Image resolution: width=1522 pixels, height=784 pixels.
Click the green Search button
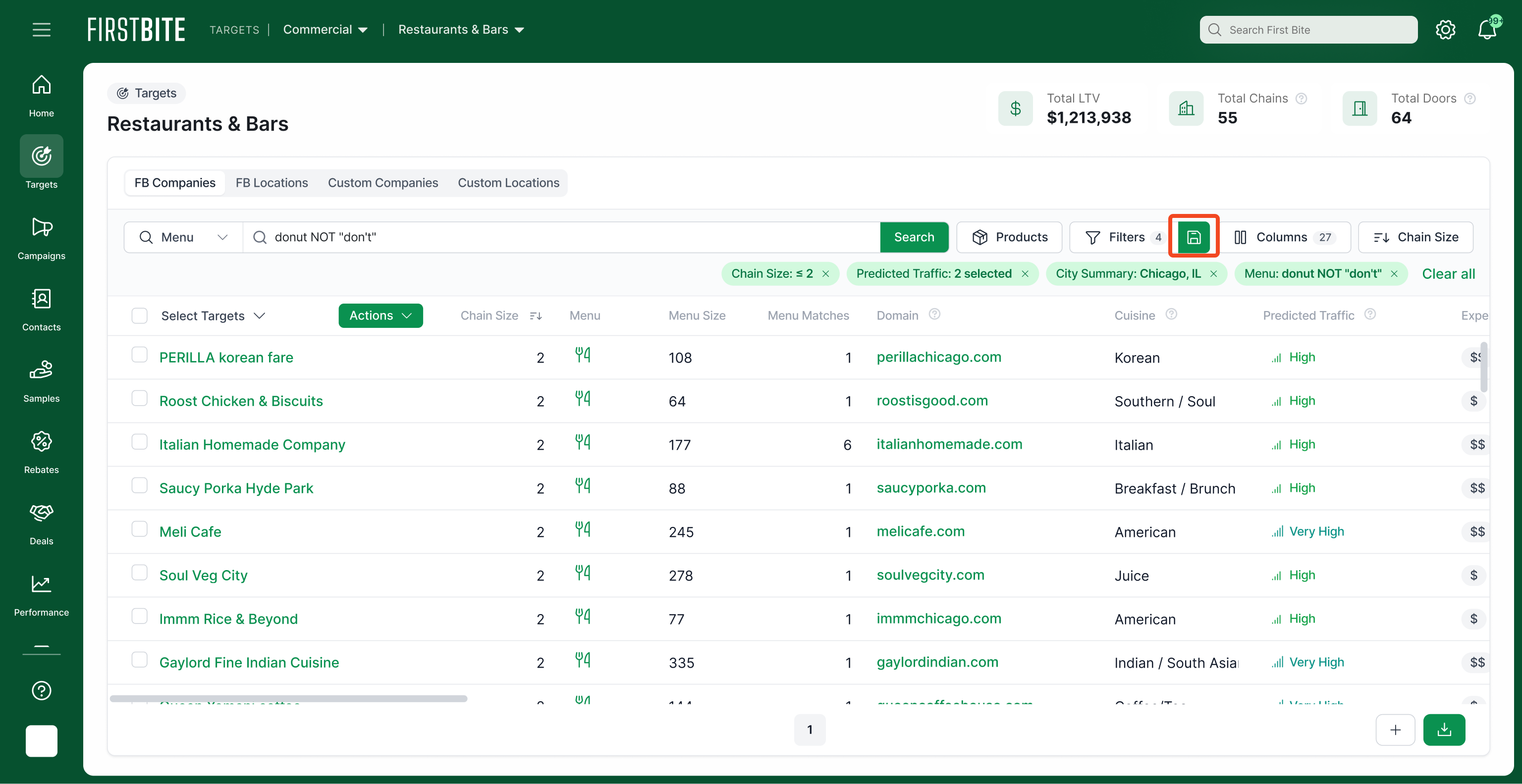(x=914, y=237)
